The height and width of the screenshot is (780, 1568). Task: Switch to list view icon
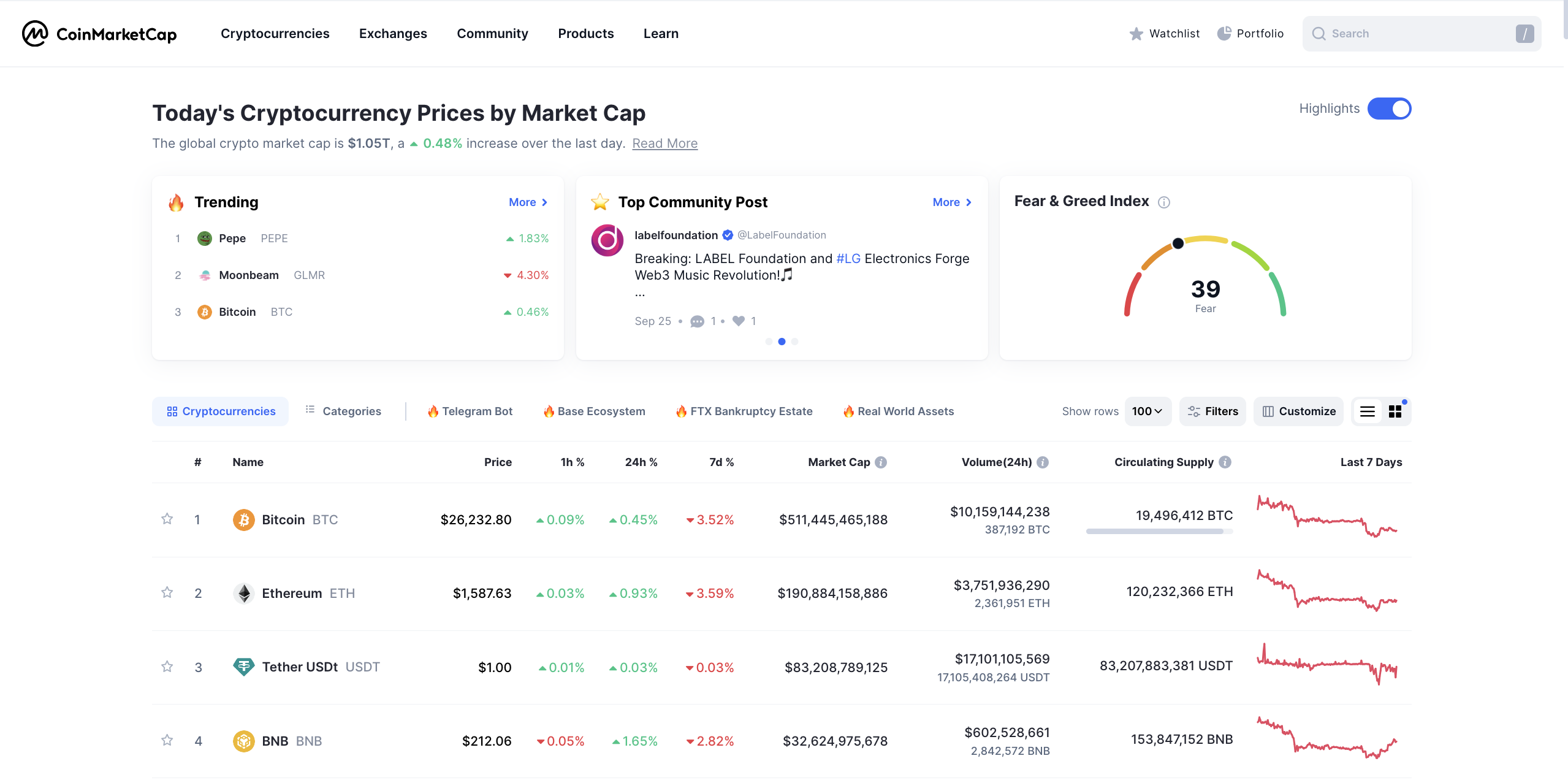click(x=1368, y=411)
